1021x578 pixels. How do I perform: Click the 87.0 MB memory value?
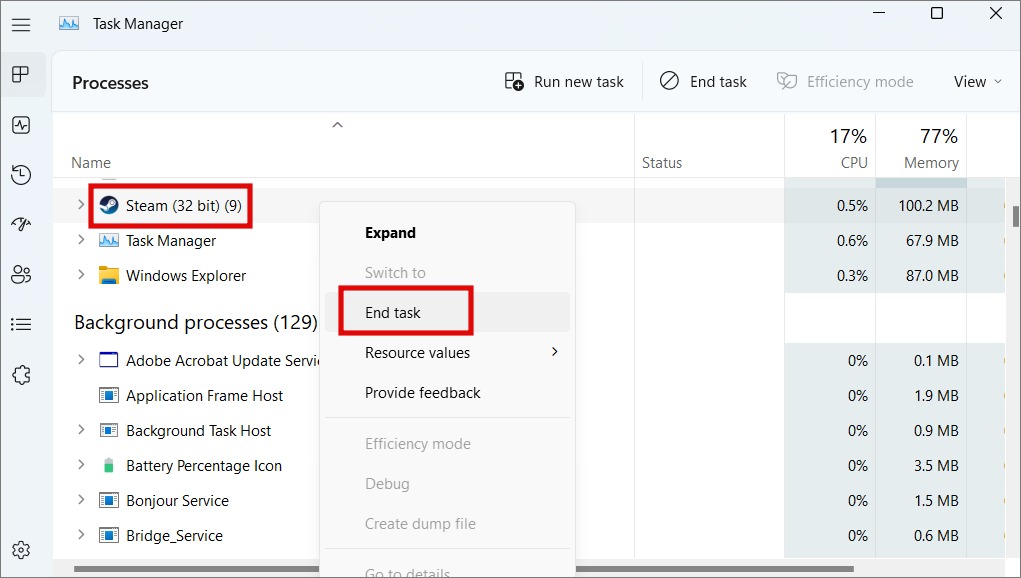coord(932,276)
